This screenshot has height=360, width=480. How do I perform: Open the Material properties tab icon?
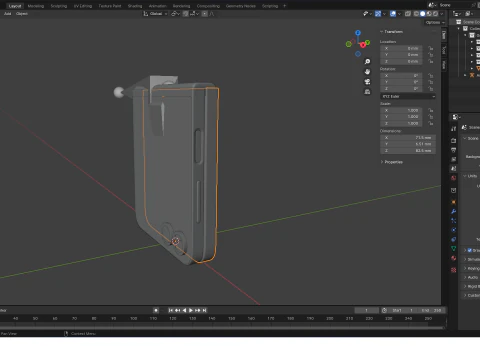tap(453, 258)
